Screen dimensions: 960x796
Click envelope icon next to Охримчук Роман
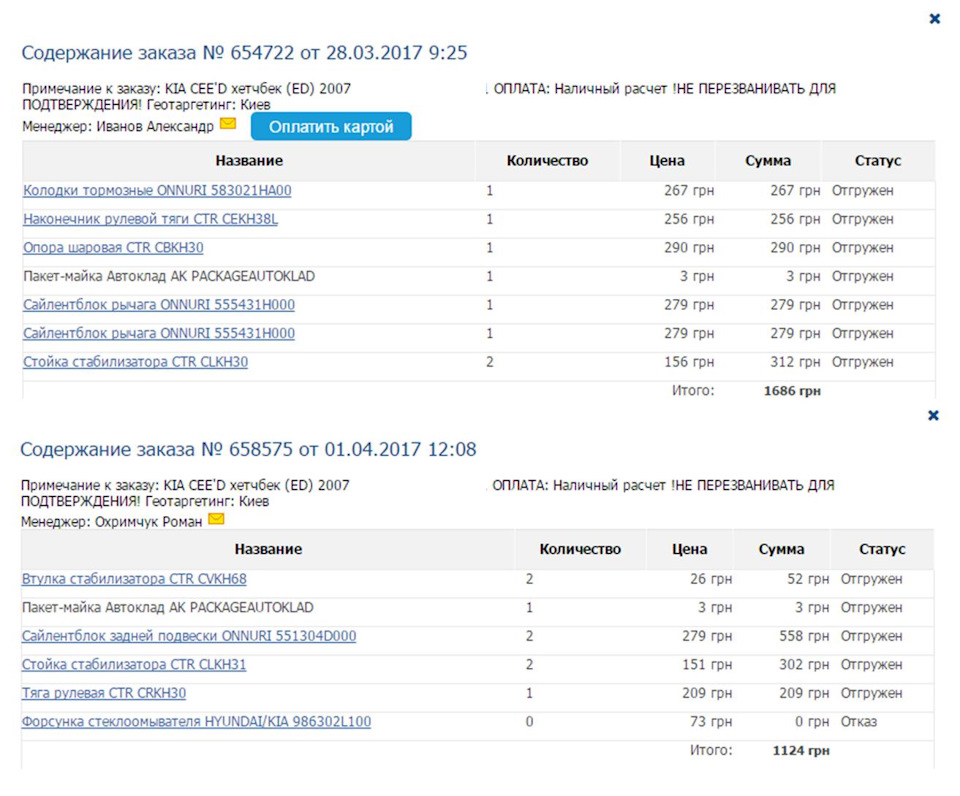coord(216,519)
